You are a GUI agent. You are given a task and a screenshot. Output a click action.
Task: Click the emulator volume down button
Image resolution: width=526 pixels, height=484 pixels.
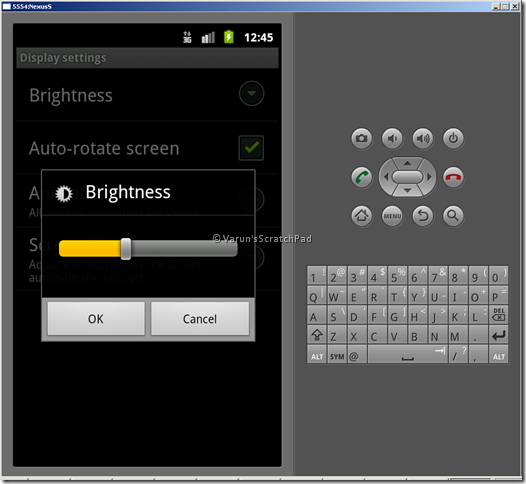392,138
